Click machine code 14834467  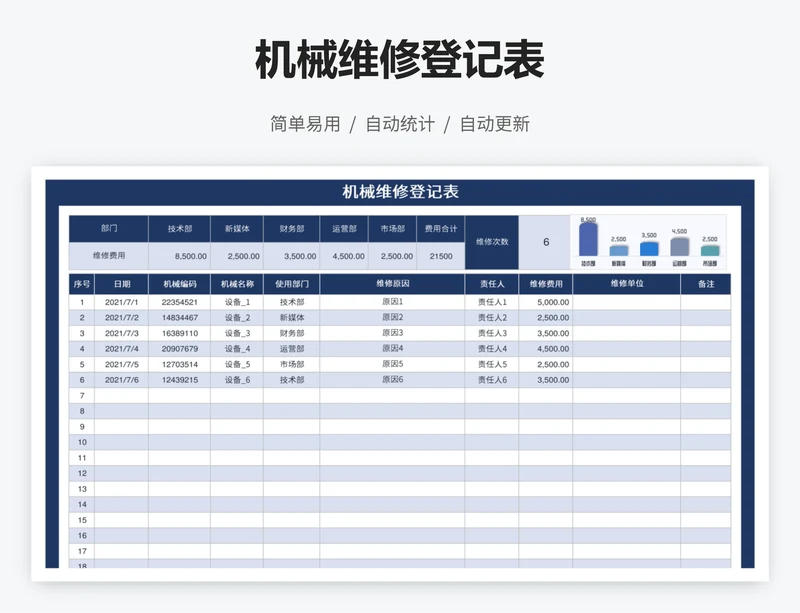tap(180, 317)
